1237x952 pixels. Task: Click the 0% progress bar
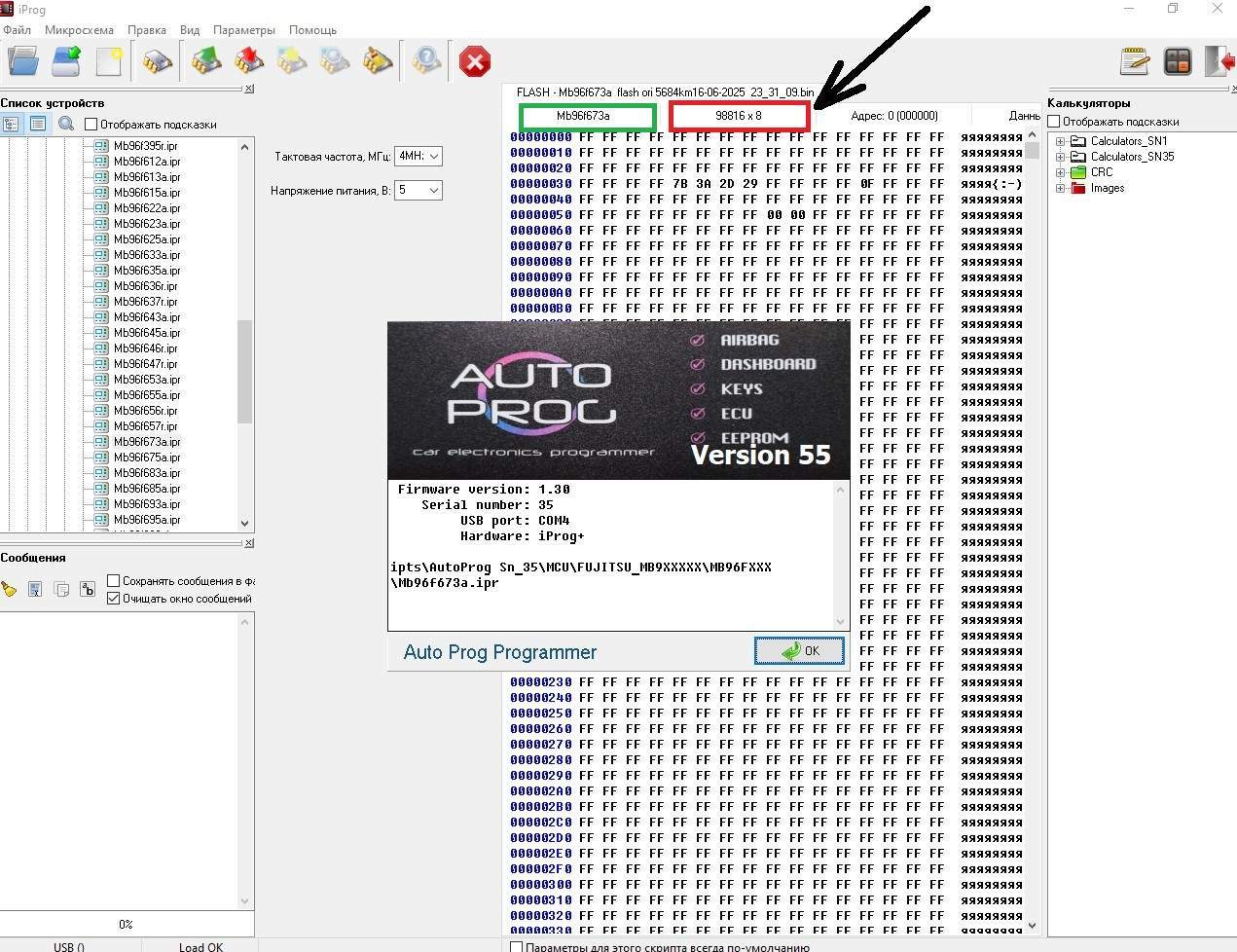127,925
